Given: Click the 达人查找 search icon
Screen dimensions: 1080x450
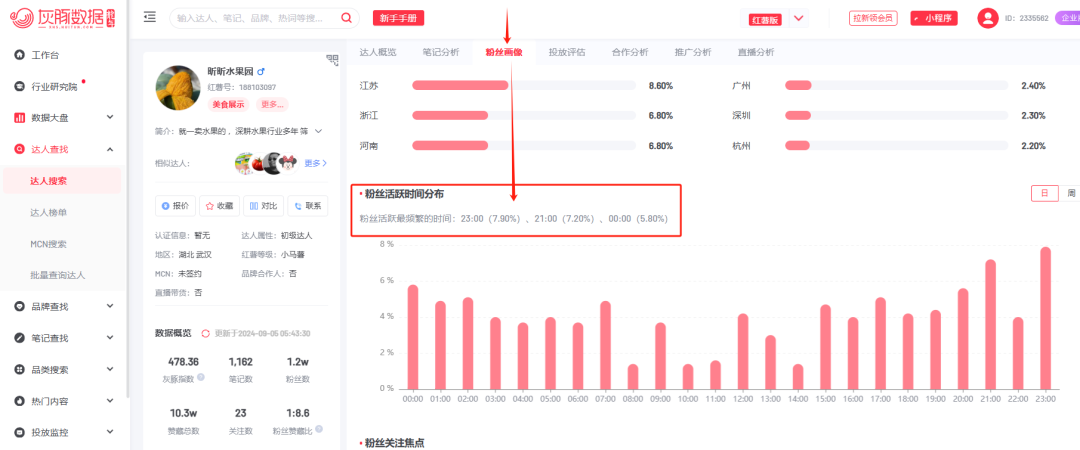Looking at the screenshot, I should coord(19,149).
